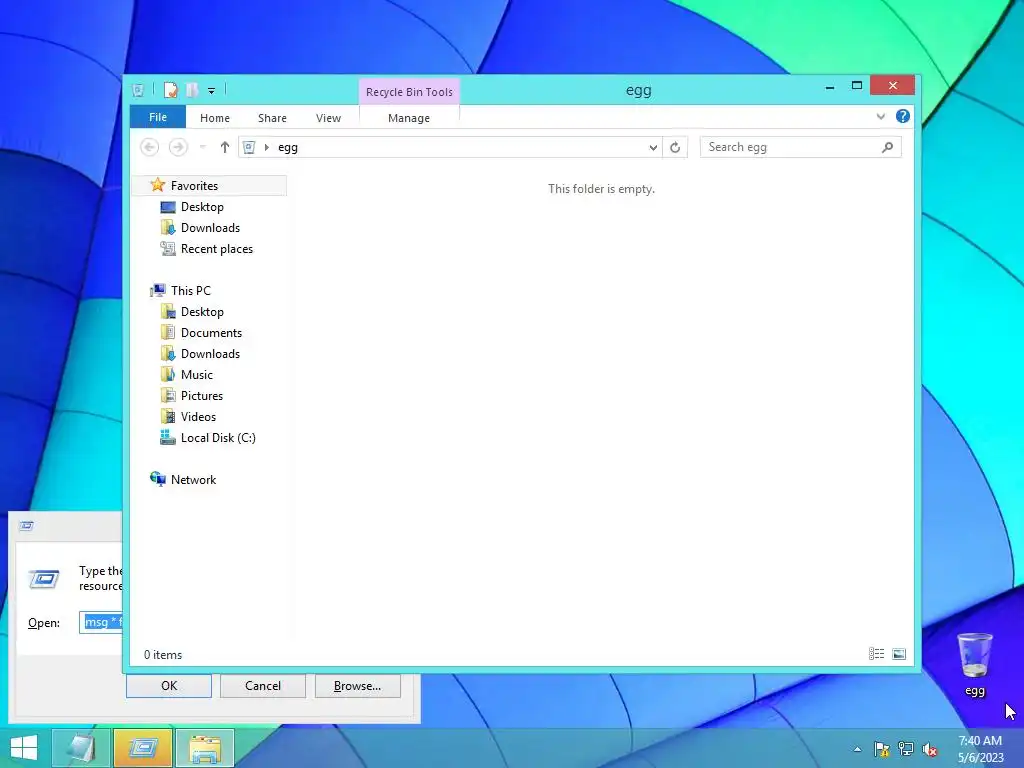Open the Windows Start button
Image resolution: width=1024 pixels, height=768 pixels.
click(24, 748)
